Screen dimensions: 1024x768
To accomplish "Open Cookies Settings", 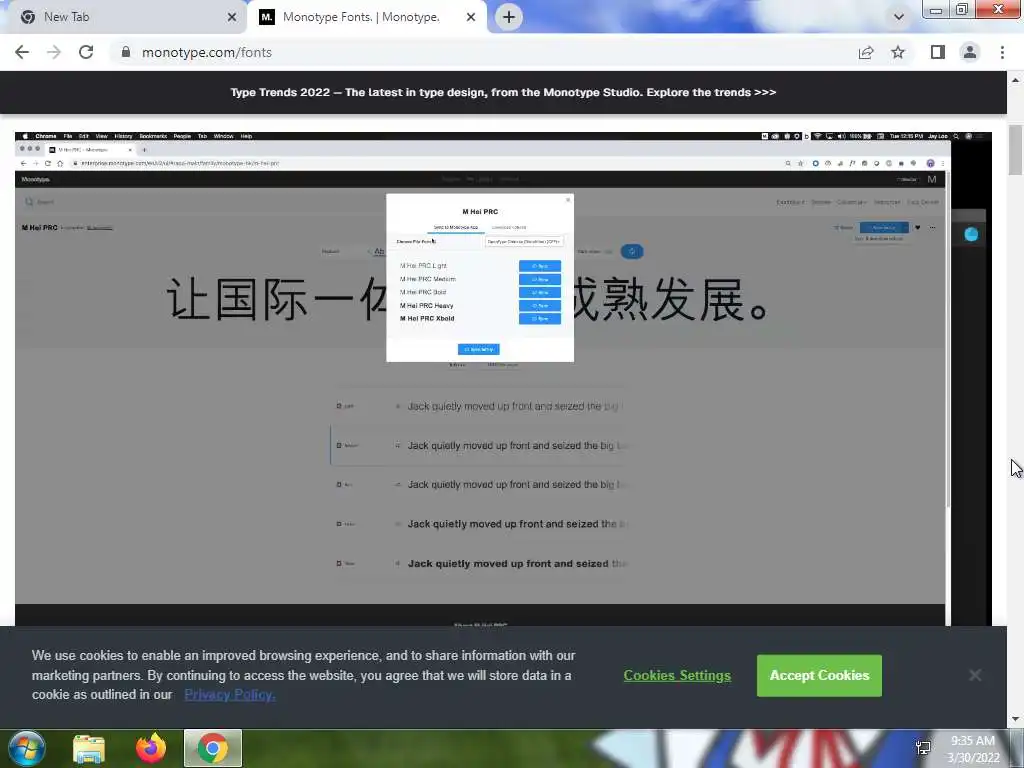I will [677, 675].
